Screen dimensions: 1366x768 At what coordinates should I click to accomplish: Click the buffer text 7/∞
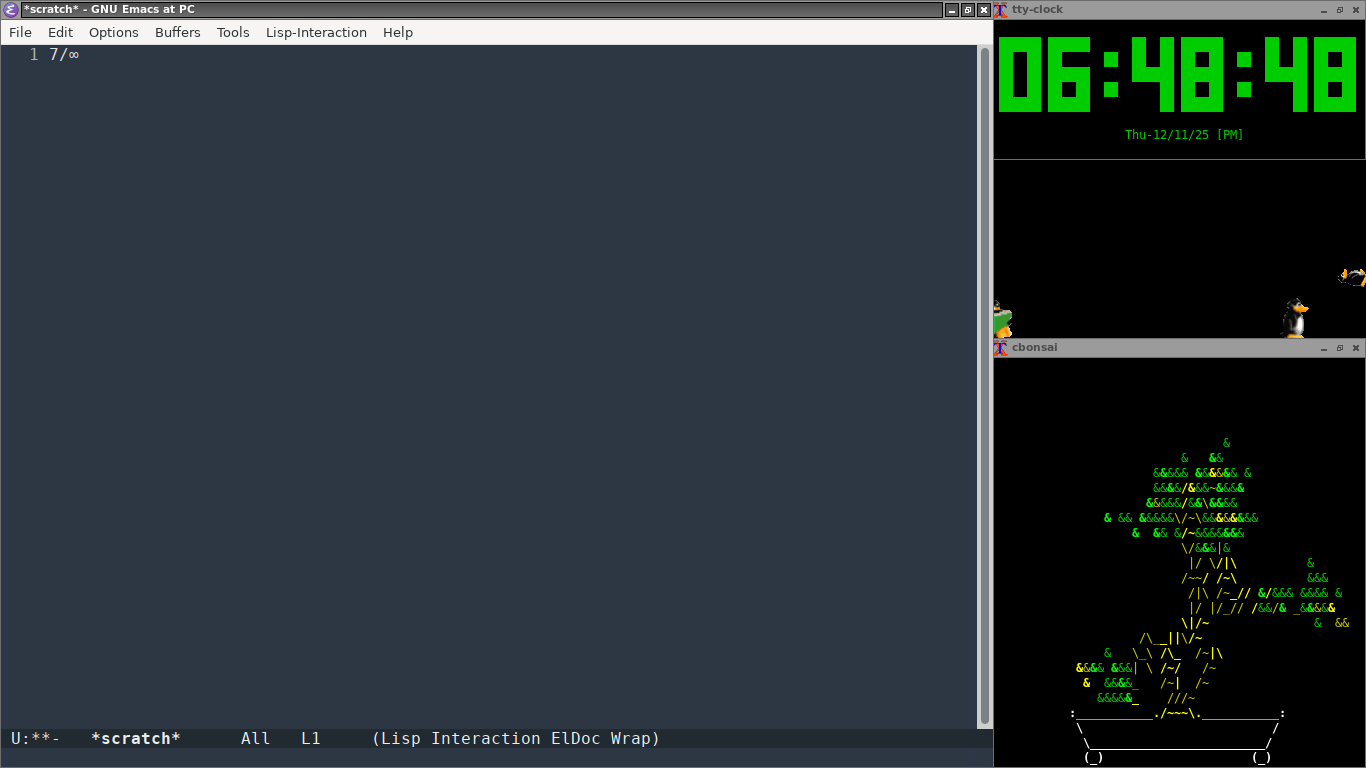coord(64,54)
